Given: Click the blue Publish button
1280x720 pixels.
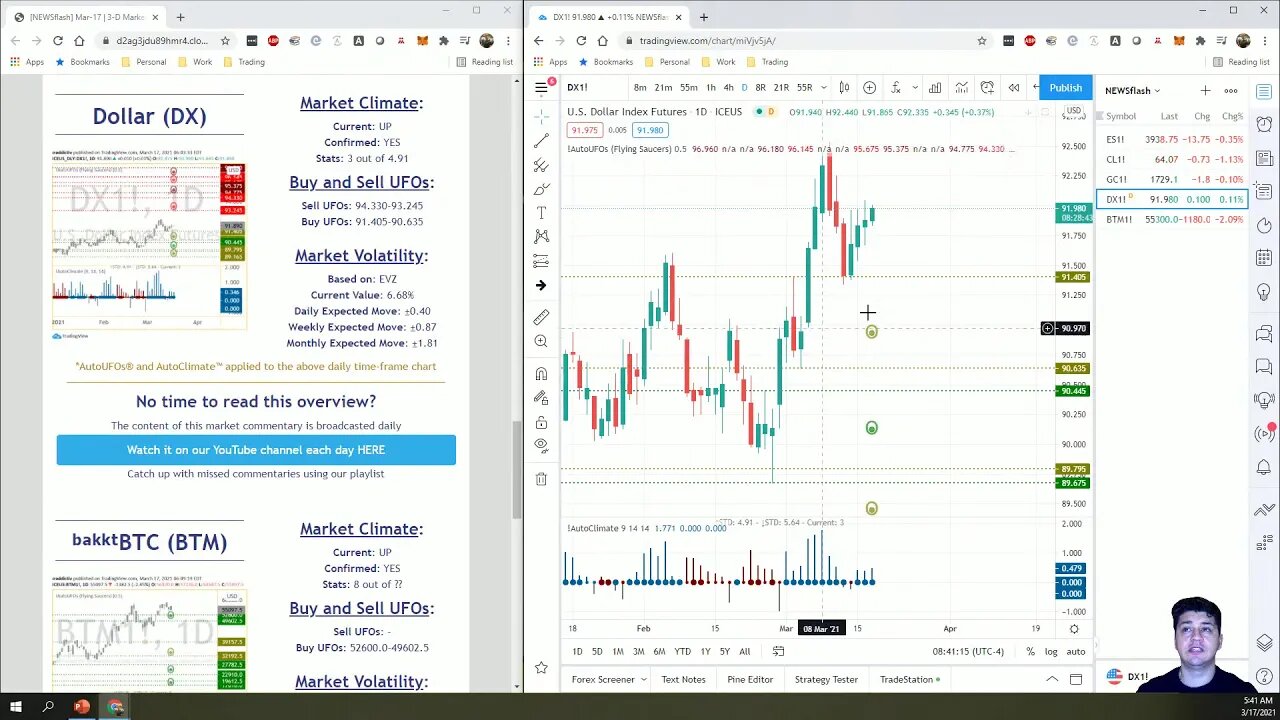Looking at the screenshot, I should (x=1065, y=88).
